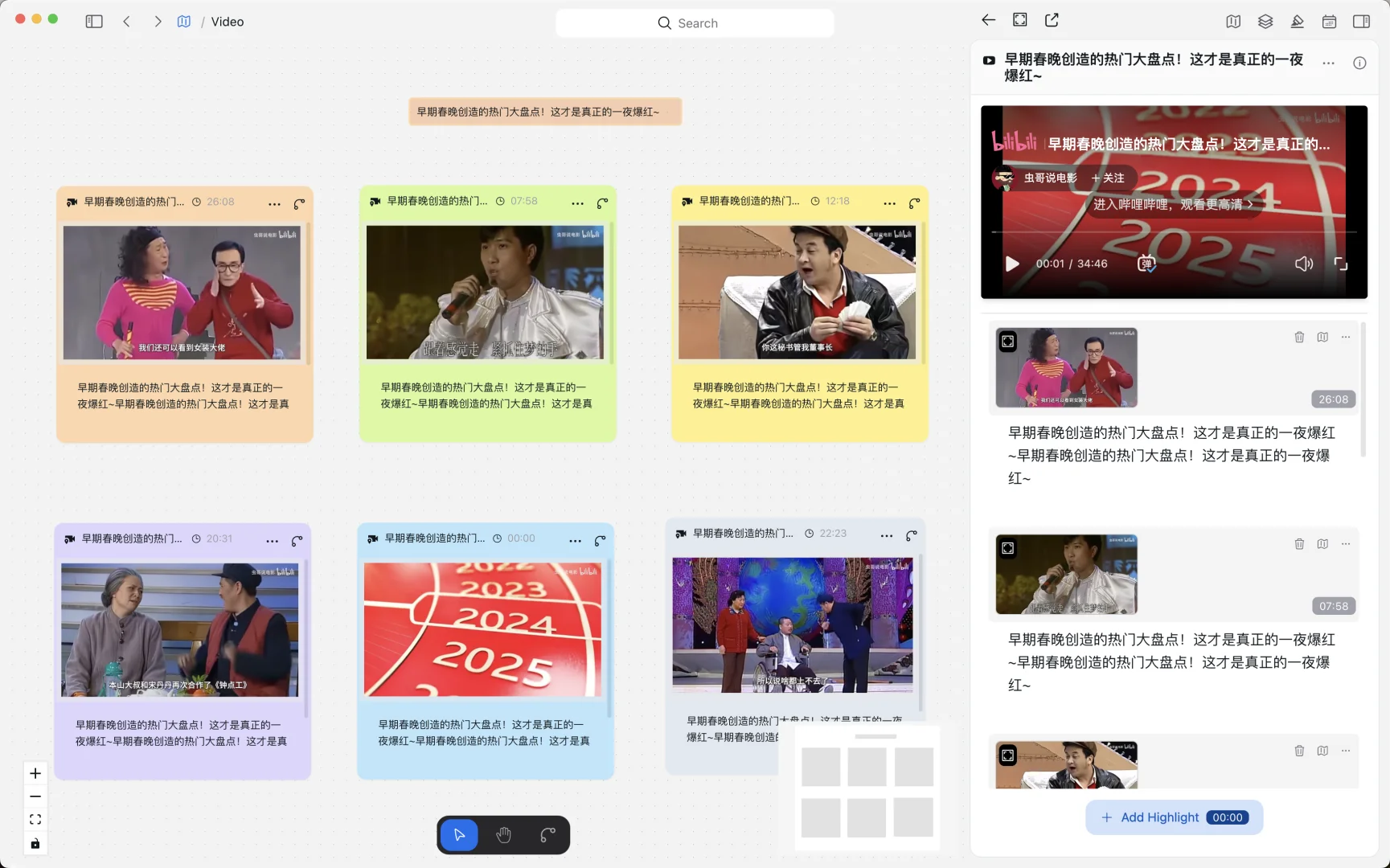Click the Add Highlight button
The width and height of the screenshot is (1390, 868).
[1174, 817]
